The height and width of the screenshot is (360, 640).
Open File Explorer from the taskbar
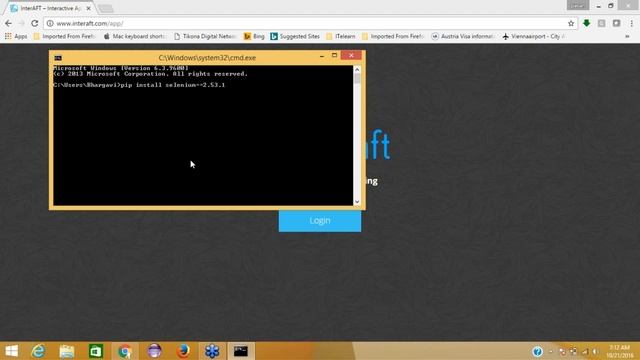pos(67,351)
